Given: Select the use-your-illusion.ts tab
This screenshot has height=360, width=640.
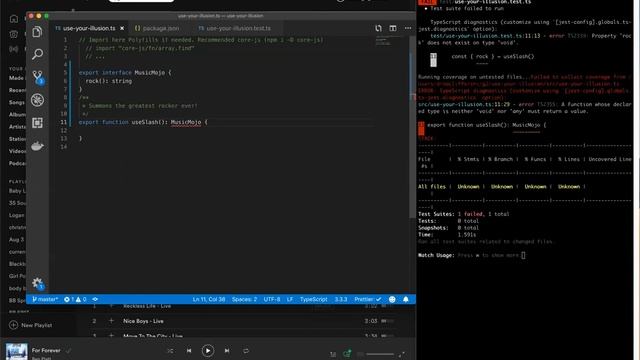Looking at the screenshot, I should click(89, 28).
